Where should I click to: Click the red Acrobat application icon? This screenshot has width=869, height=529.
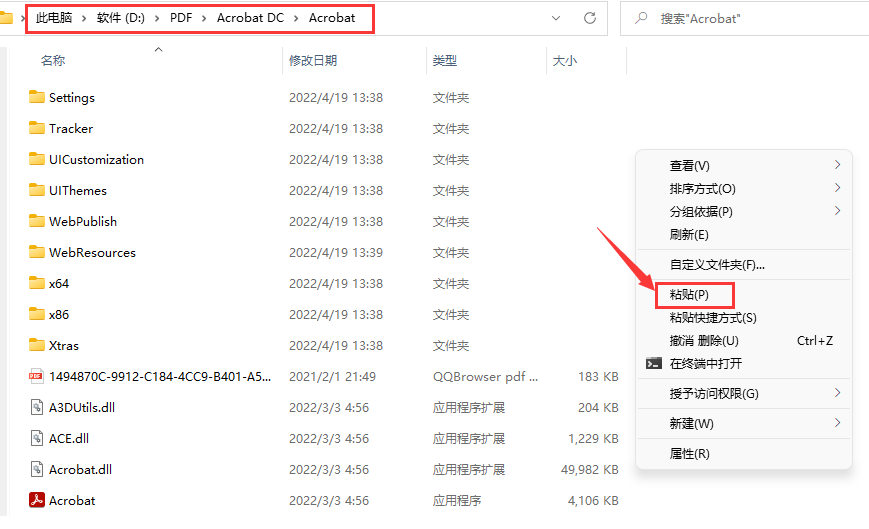pos(37,500)
